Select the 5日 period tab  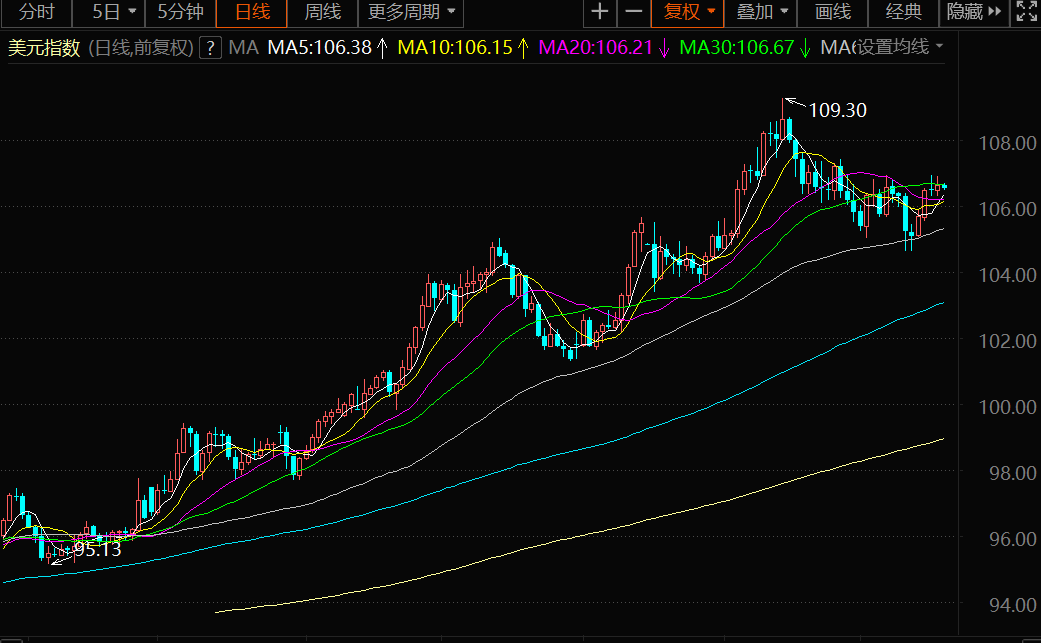(106, 13)
